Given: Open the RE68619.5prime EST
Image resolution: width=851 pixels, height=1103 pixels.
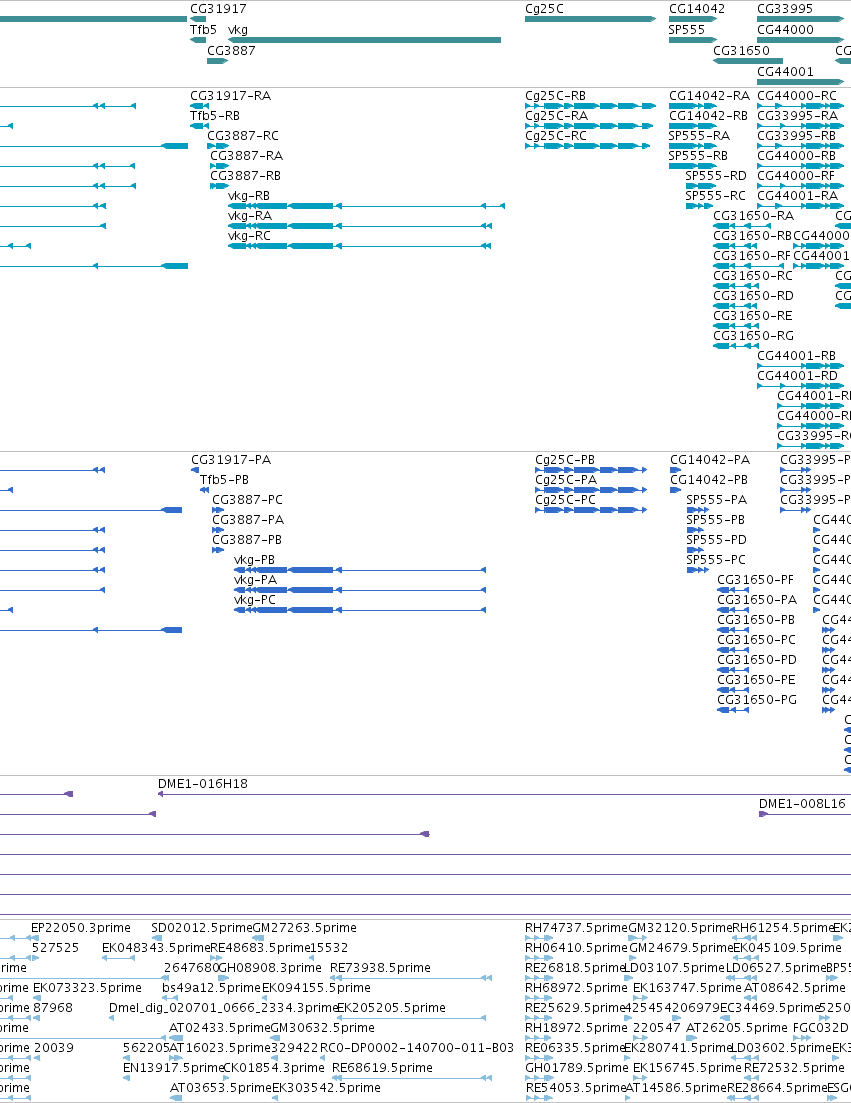Looking at the screenshot, I should (x=383, y=1068).
